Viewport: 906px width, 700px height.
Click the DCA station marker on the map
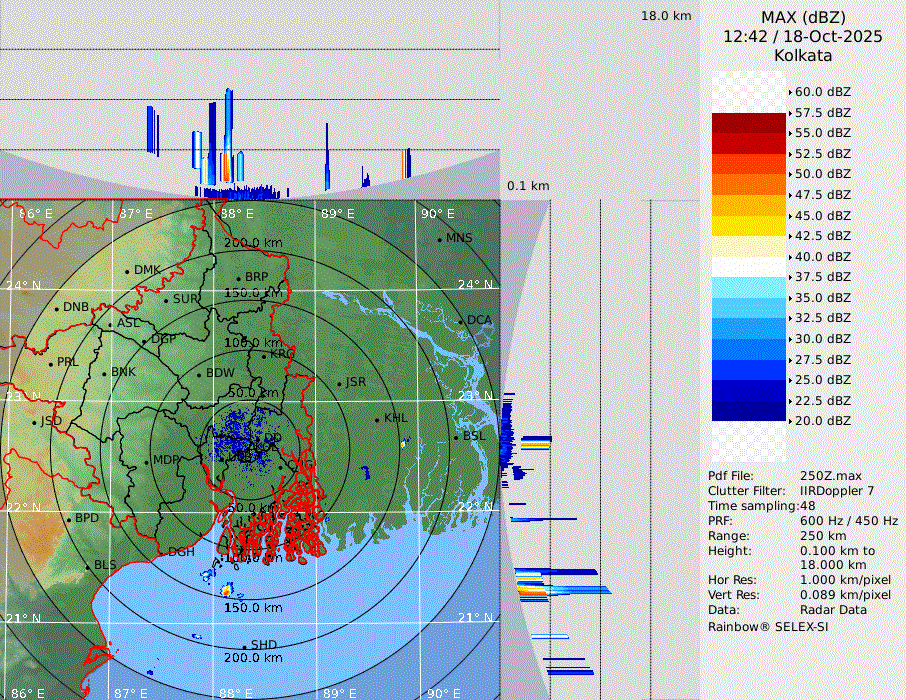coord(462,321)
